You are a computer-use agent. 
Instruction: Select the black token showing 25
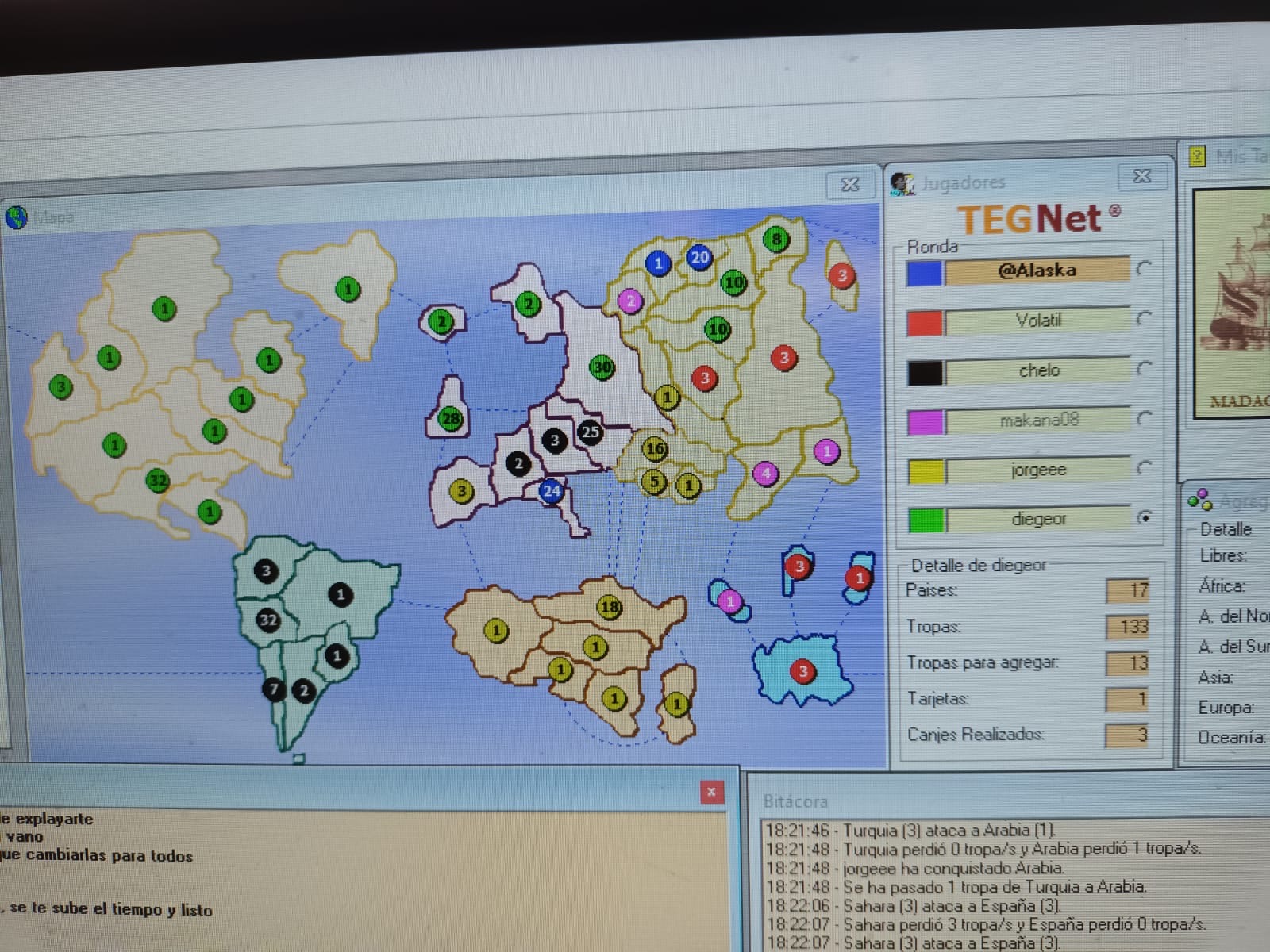(590, 432)
